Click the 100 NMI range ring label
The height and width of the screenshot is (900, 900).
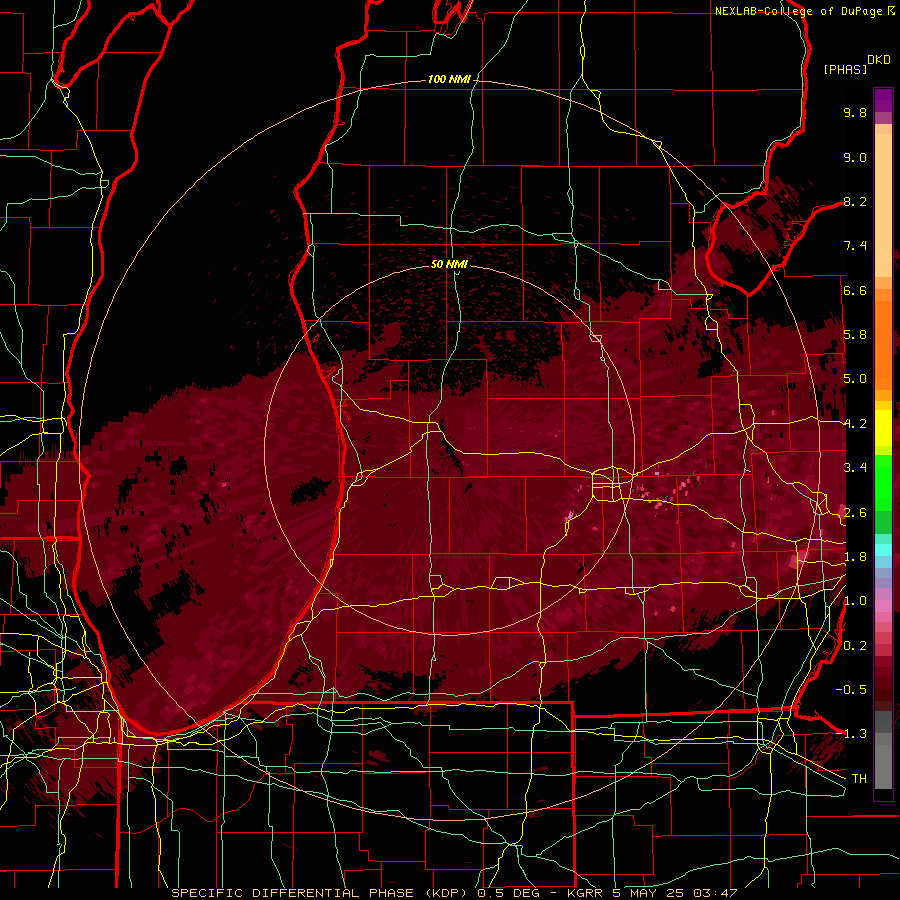tap(449, 79)
